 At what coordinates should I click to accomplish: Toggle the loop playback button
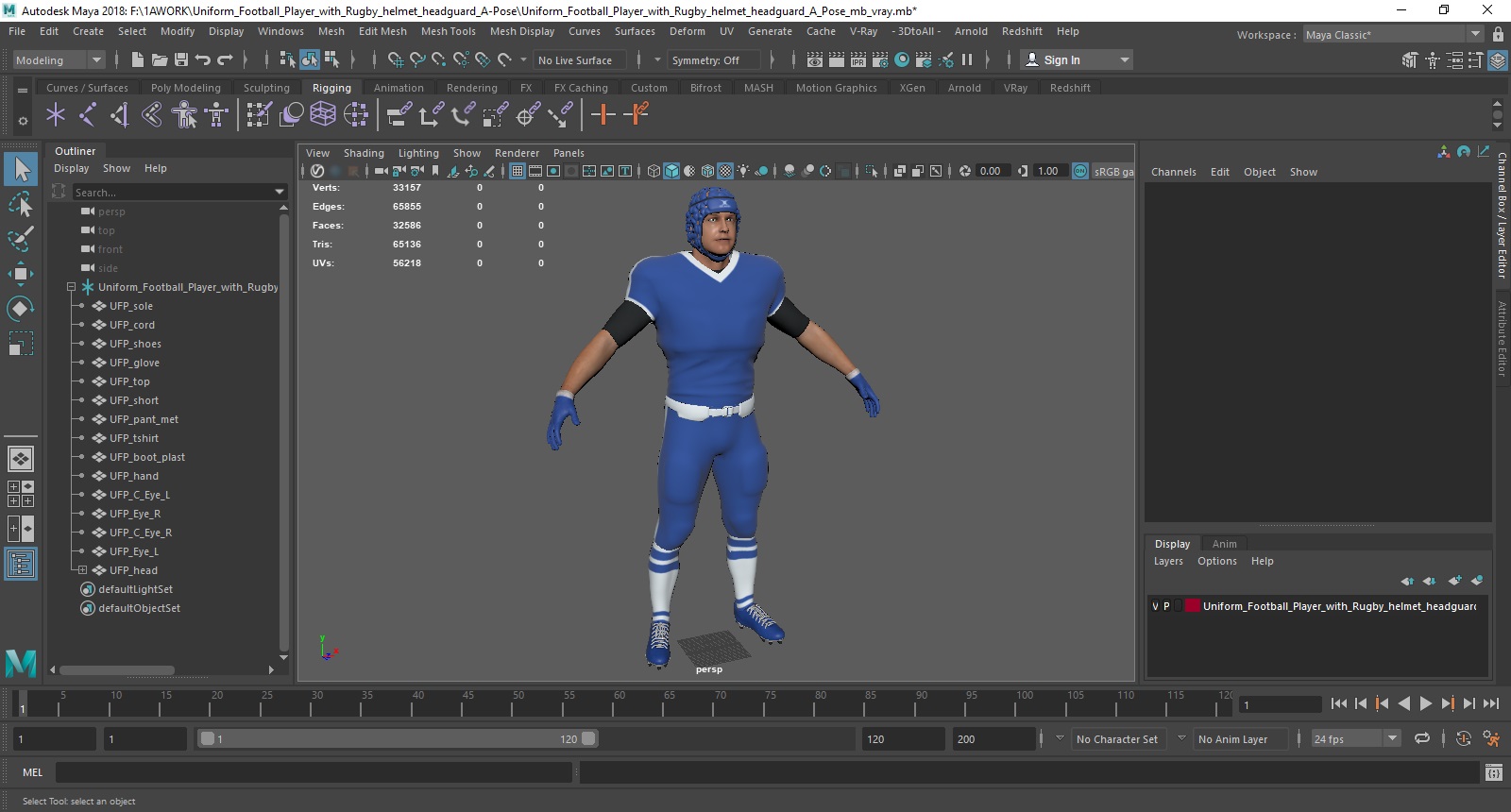pos(1422,739)
